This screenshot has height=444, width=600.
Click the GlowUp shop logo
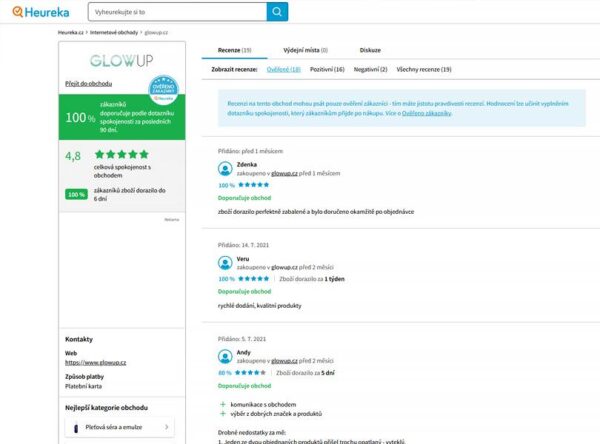click(121, 60)
